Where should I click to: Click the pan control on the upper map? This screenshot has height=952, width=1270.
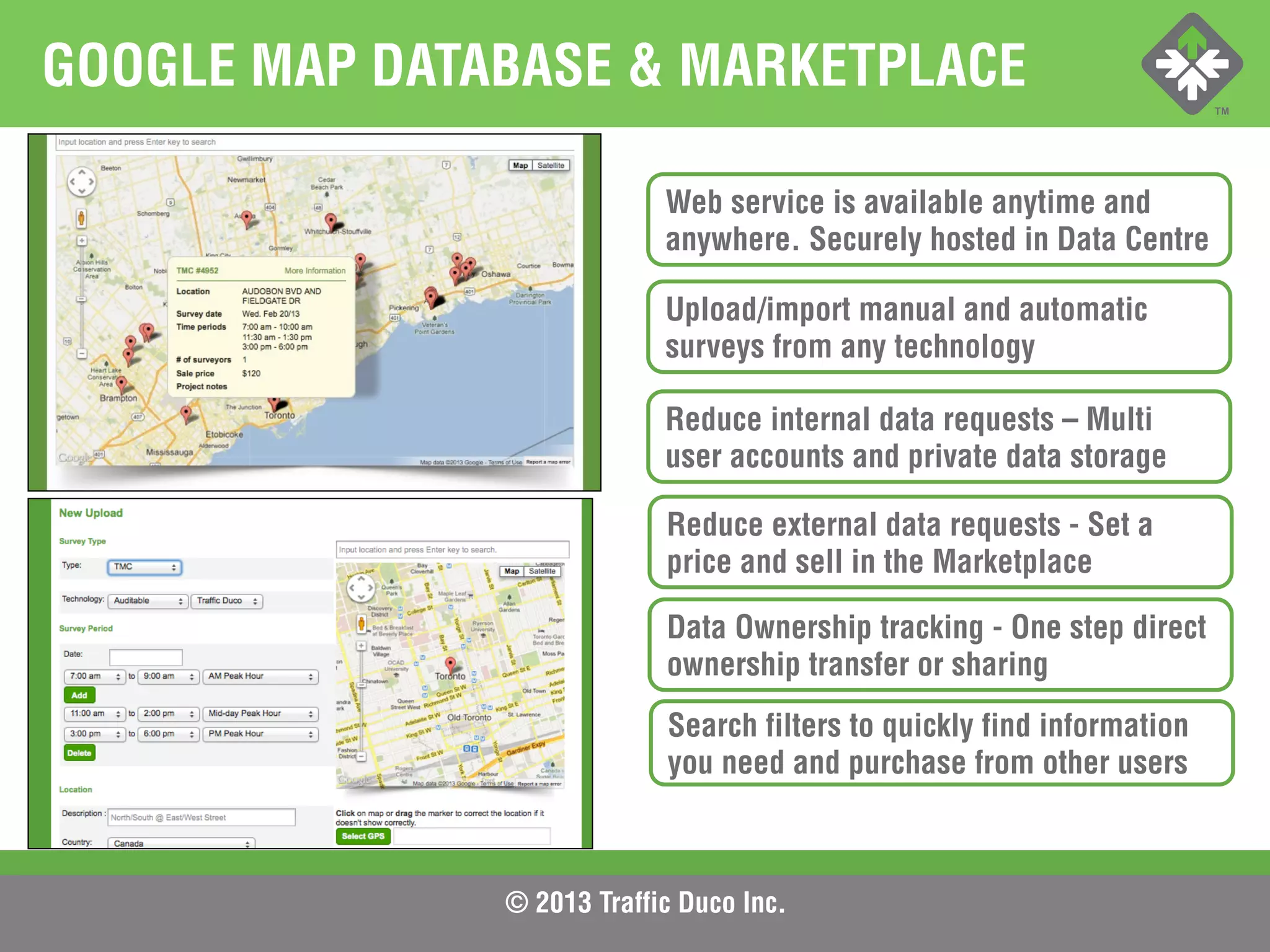82,182
